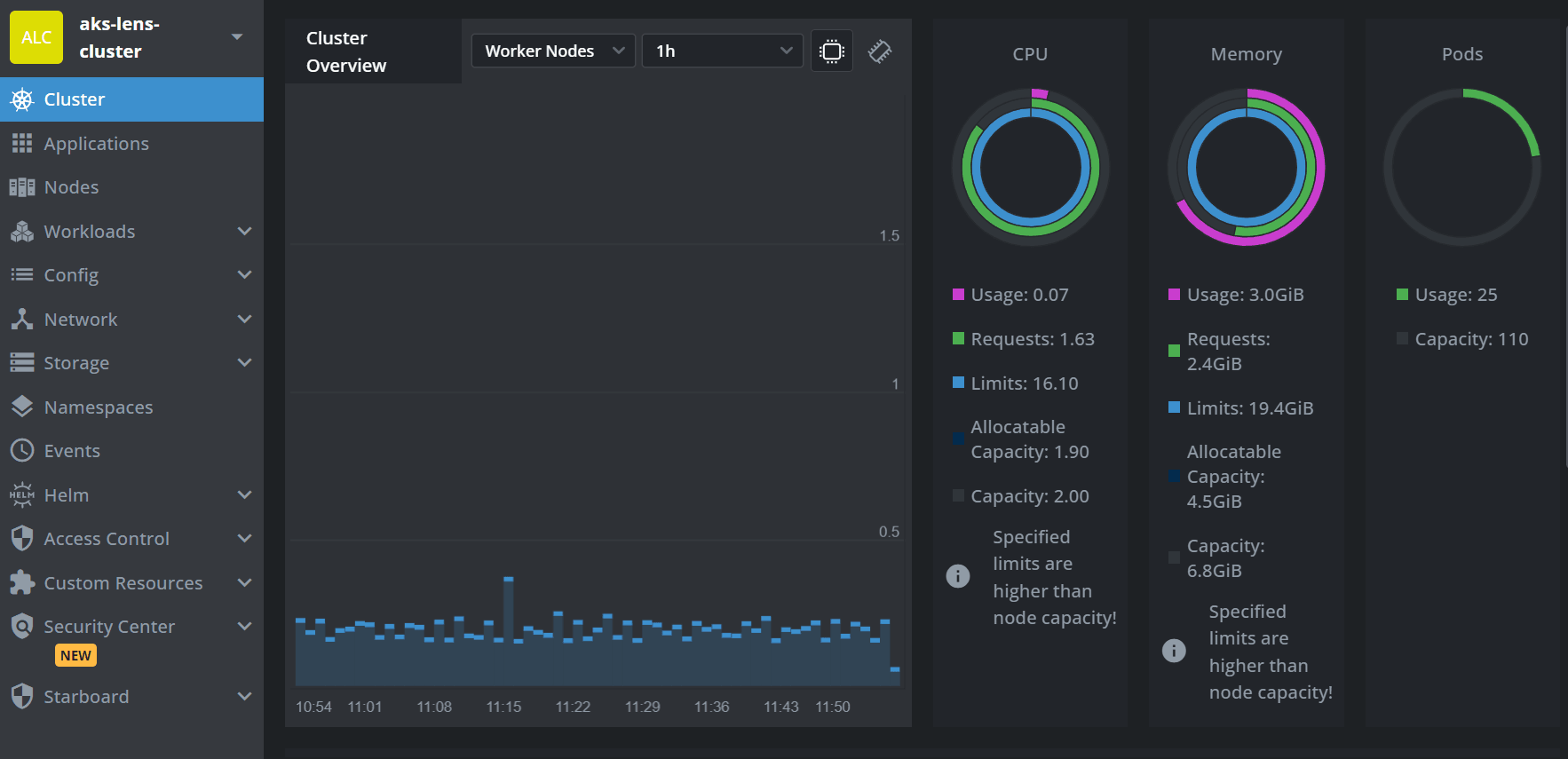This screenshot has height=759, width=1568.
Task: Switch chart to CPU metrics icon
Action: coord(831,51)
